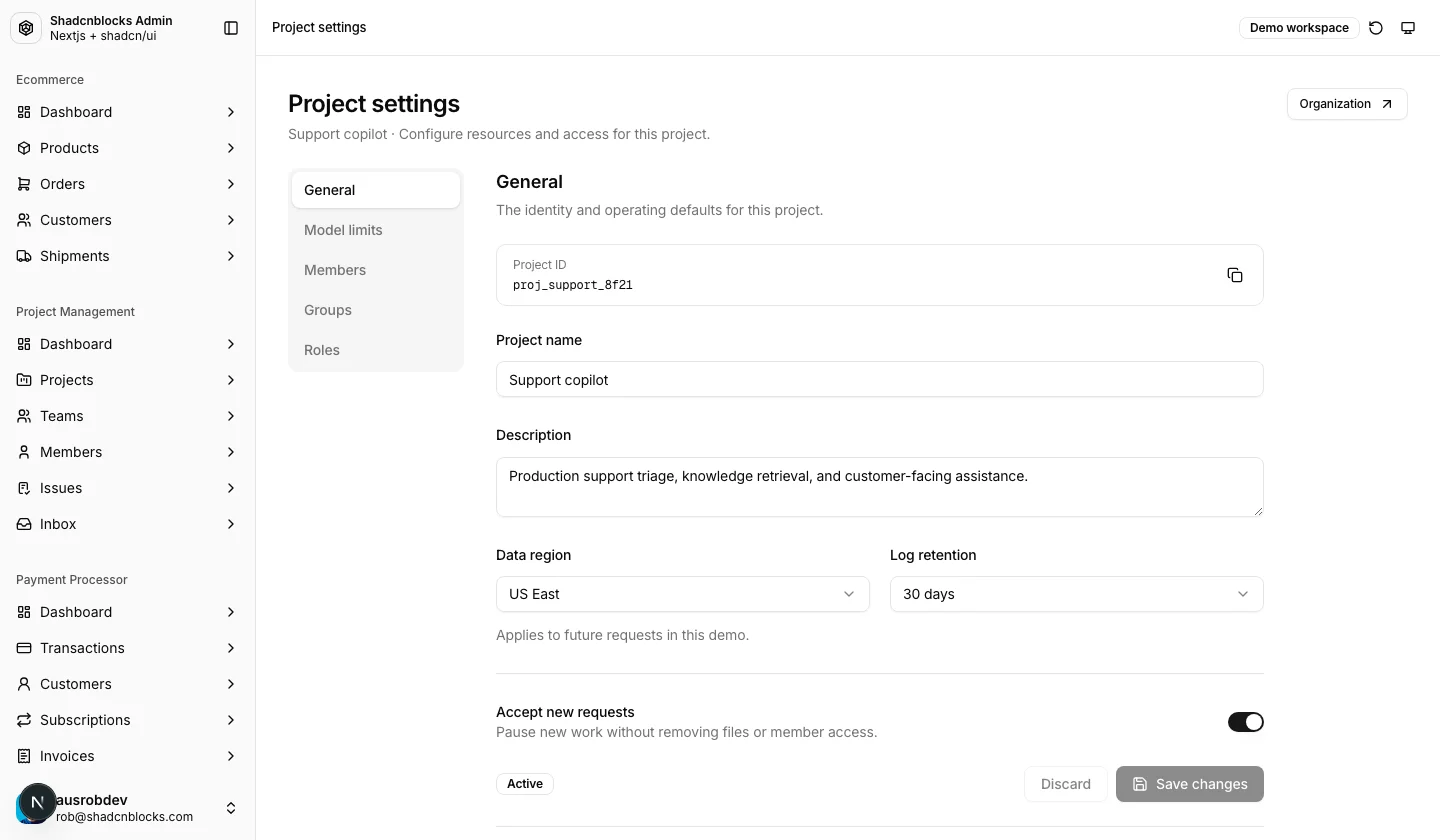
Task: Click the Transactions card icon in sidebar
Action: tap(24, 648)
